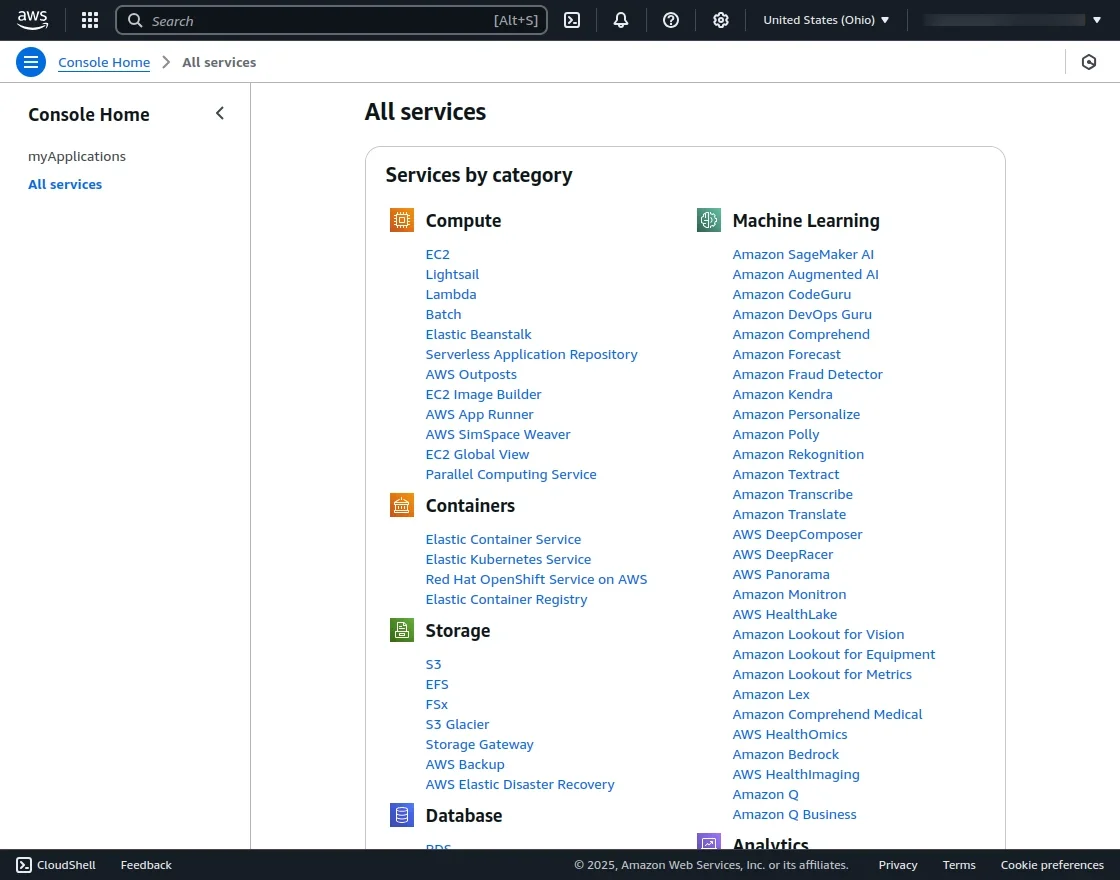
Task: Open the help question mark icon
Action: tap(671, 20)
